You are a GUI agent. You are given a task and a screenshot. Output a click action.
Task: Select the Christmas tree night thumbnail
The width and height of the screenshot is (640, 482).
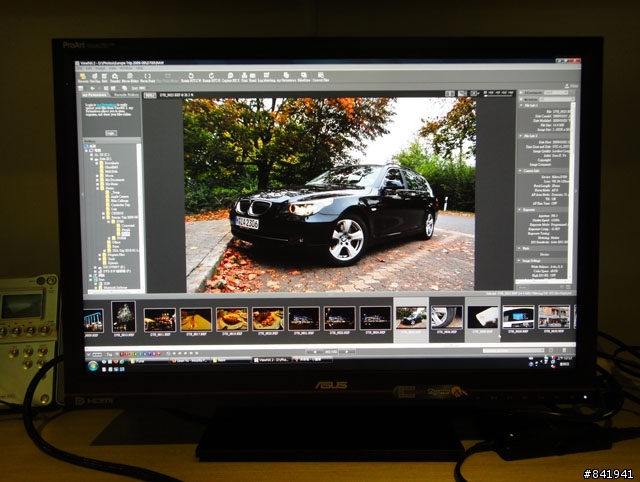123,317
